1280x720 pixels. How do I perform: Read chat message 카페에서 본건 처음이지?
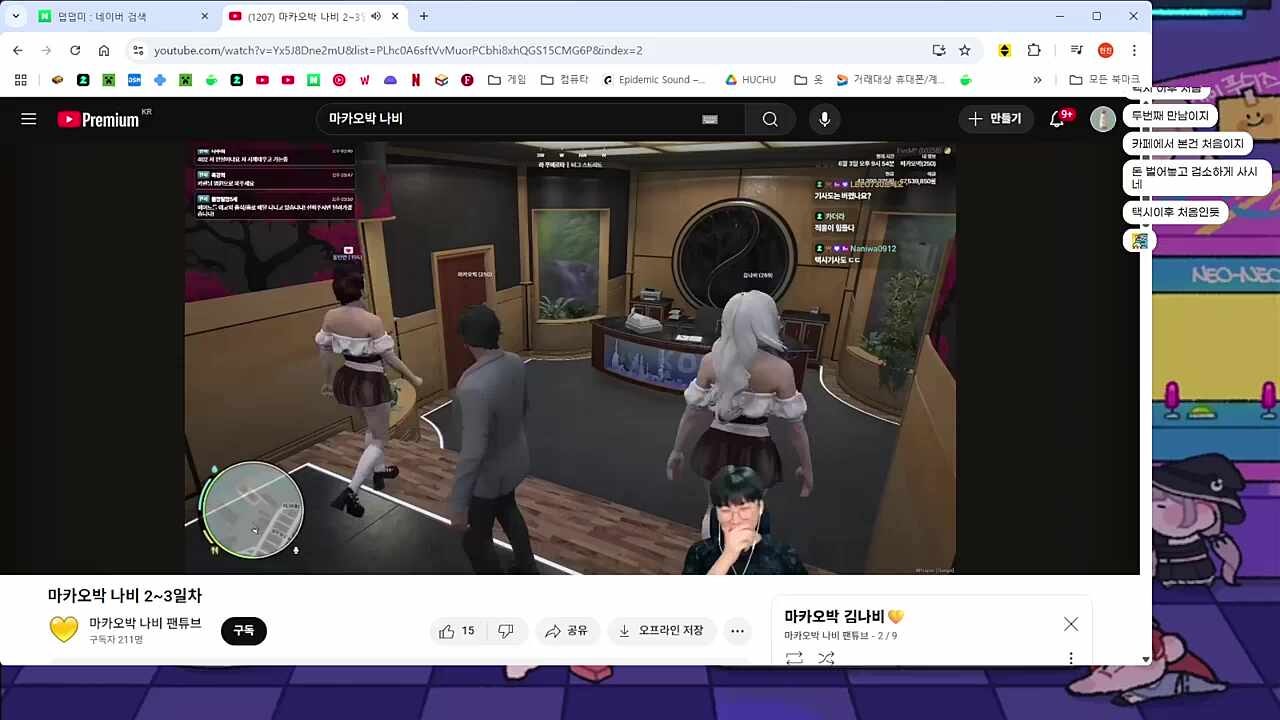1188,144
